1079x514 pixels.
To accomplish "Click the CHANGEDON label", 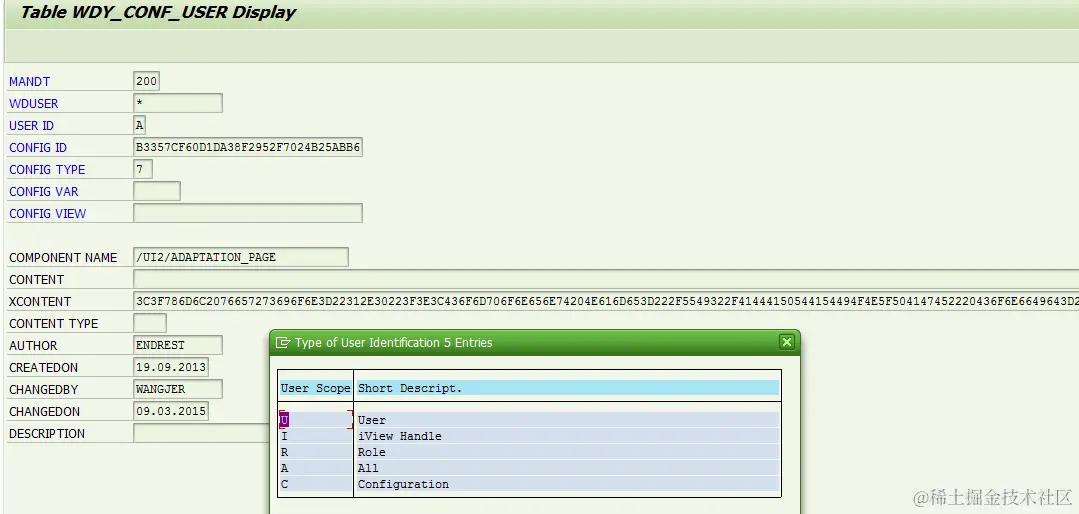I will coord(45,411).
